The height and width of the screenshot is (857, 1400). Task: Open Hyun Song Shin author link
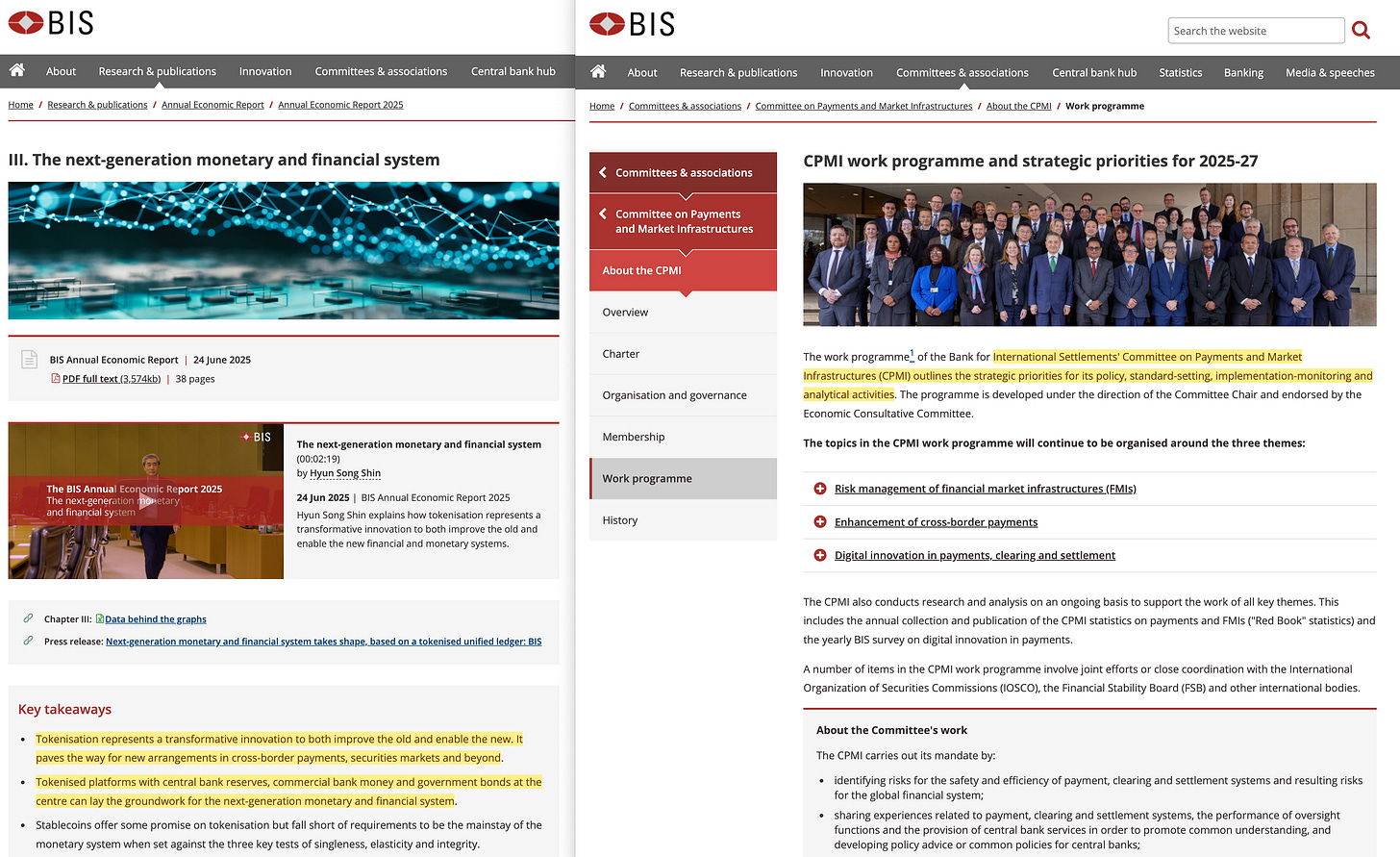click(x=345, y=473)
